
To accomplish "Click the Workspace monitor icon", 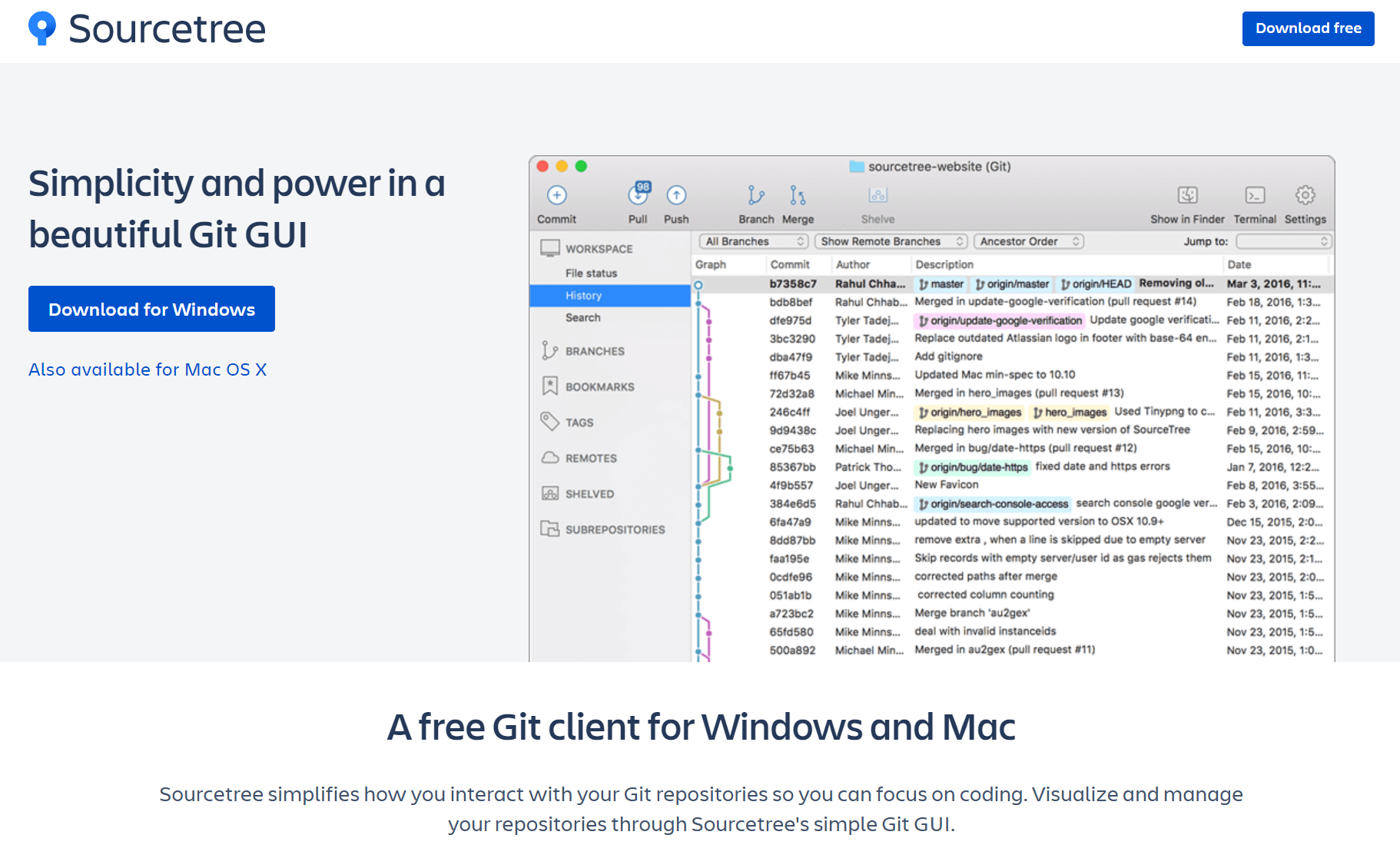I will (549, 248).
